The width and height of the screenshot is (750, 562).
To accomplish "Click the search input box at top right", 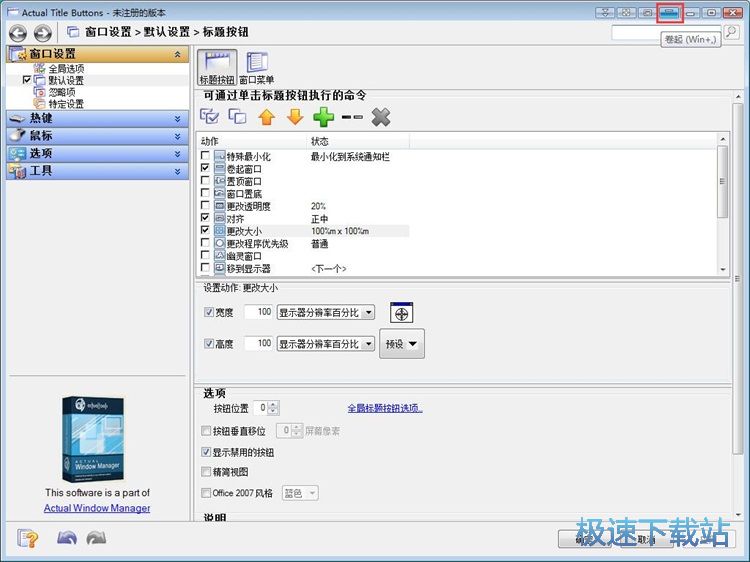I will tap(667, 32).
